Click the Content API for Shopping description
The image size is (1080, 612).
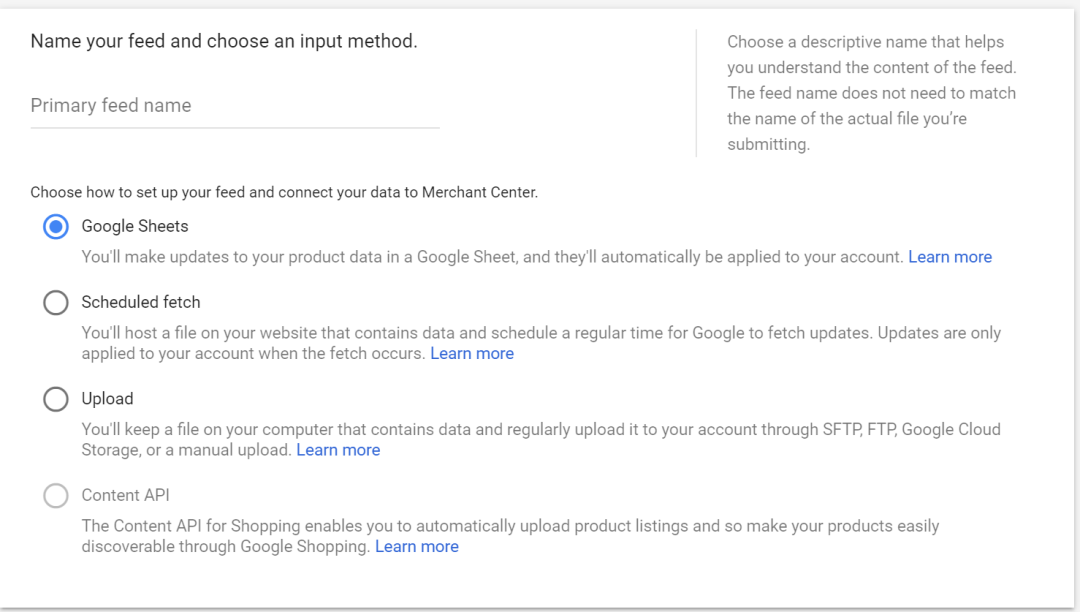pyautogui.click(x=510, y=536)
